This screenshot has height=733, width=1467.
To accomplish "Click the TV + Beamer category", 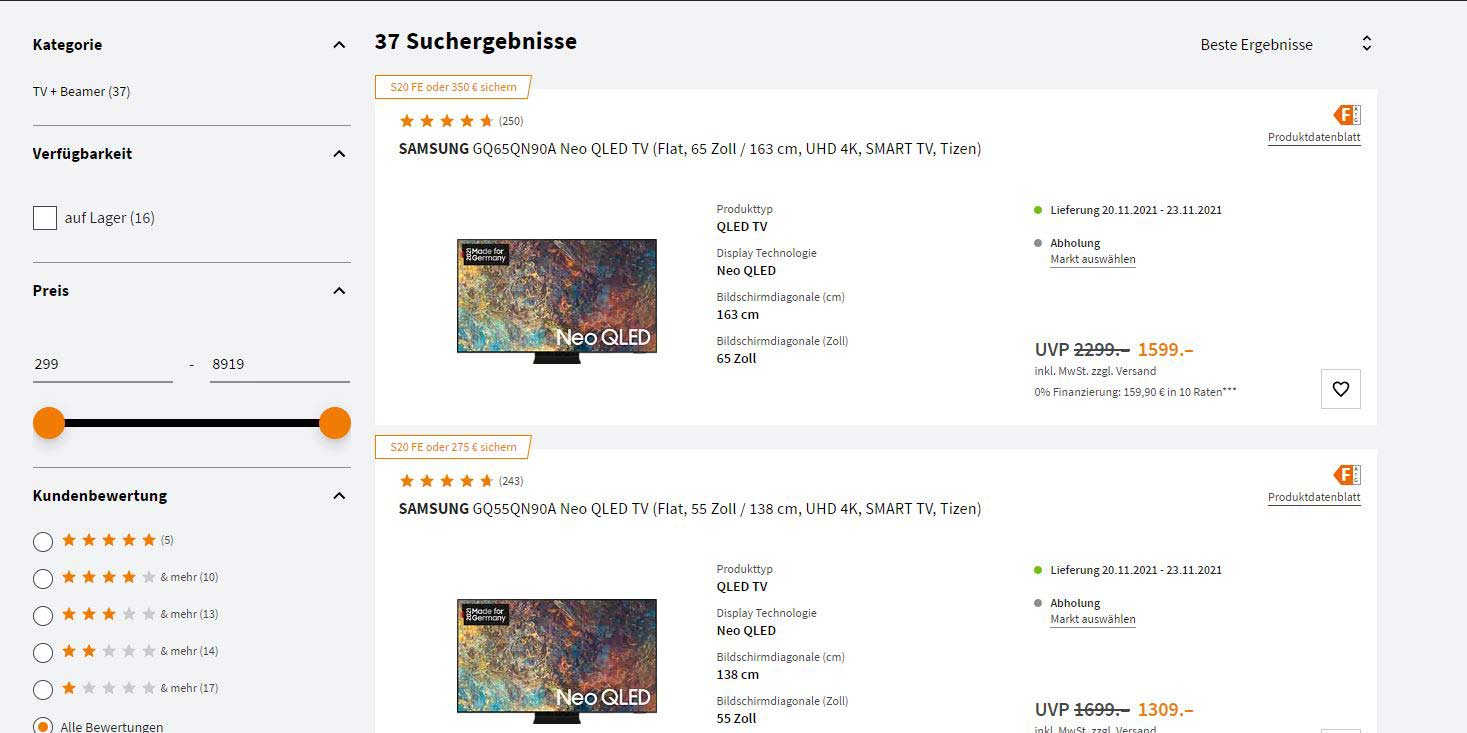I will (x=81, y=92).
